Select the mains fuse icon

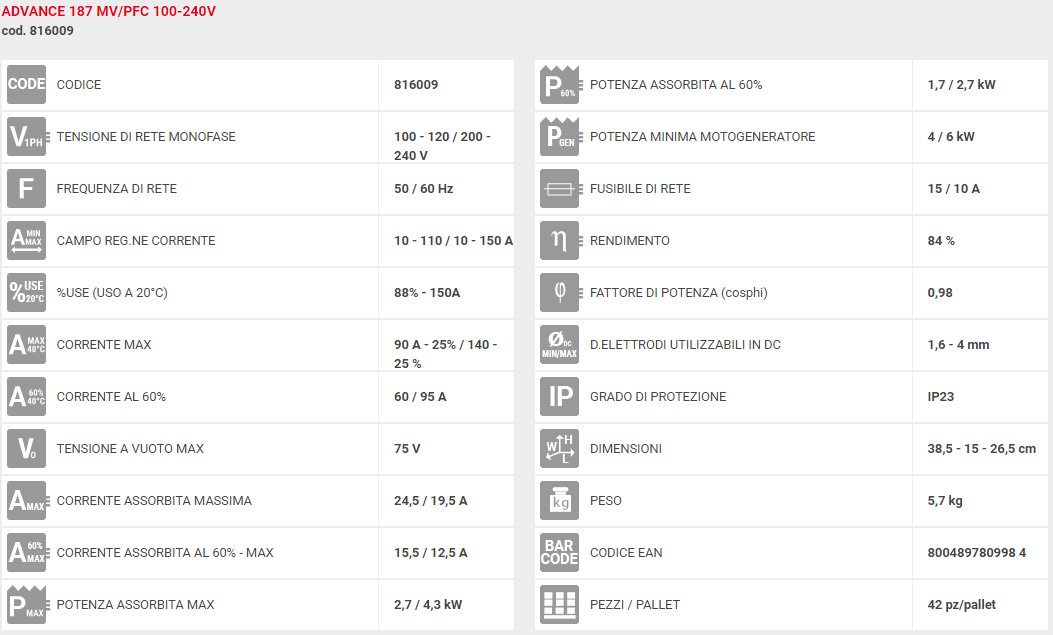coord(561,189)
